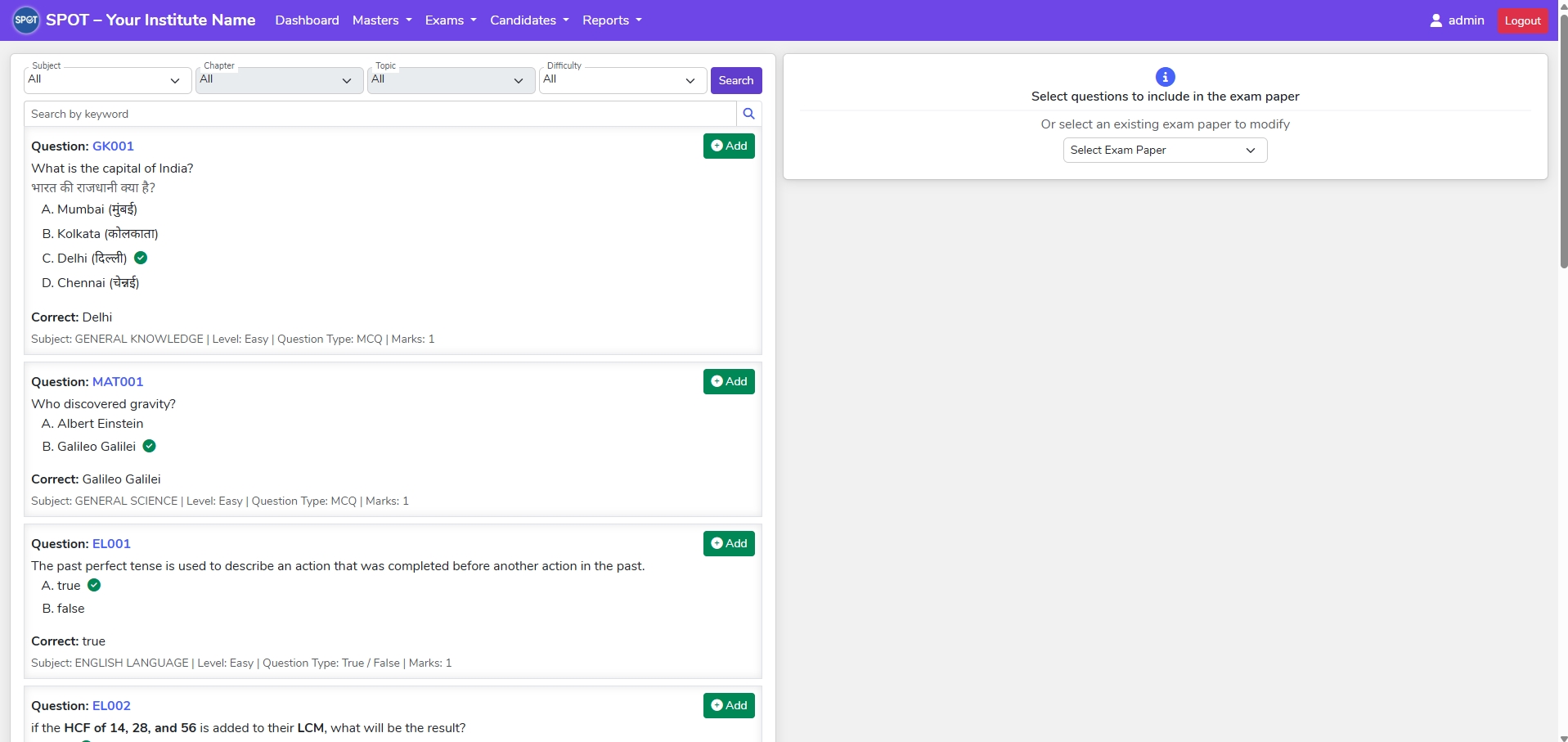Add question EL001 to the paper
The image size is (1568, 742).
[x=729, y=543]
